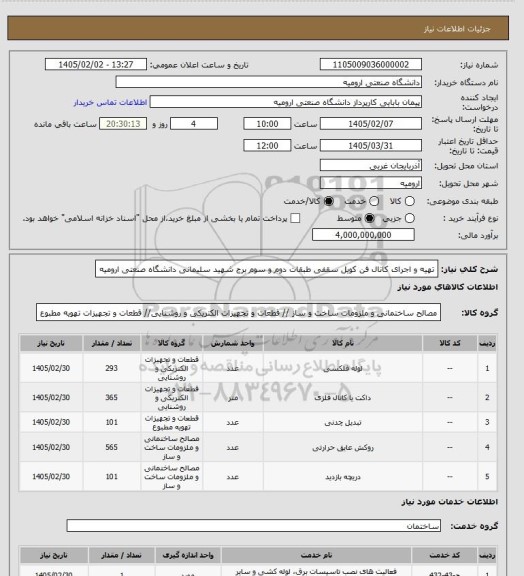Open the buyer contact information link
524x576 pixels.
tap(110, 102)
